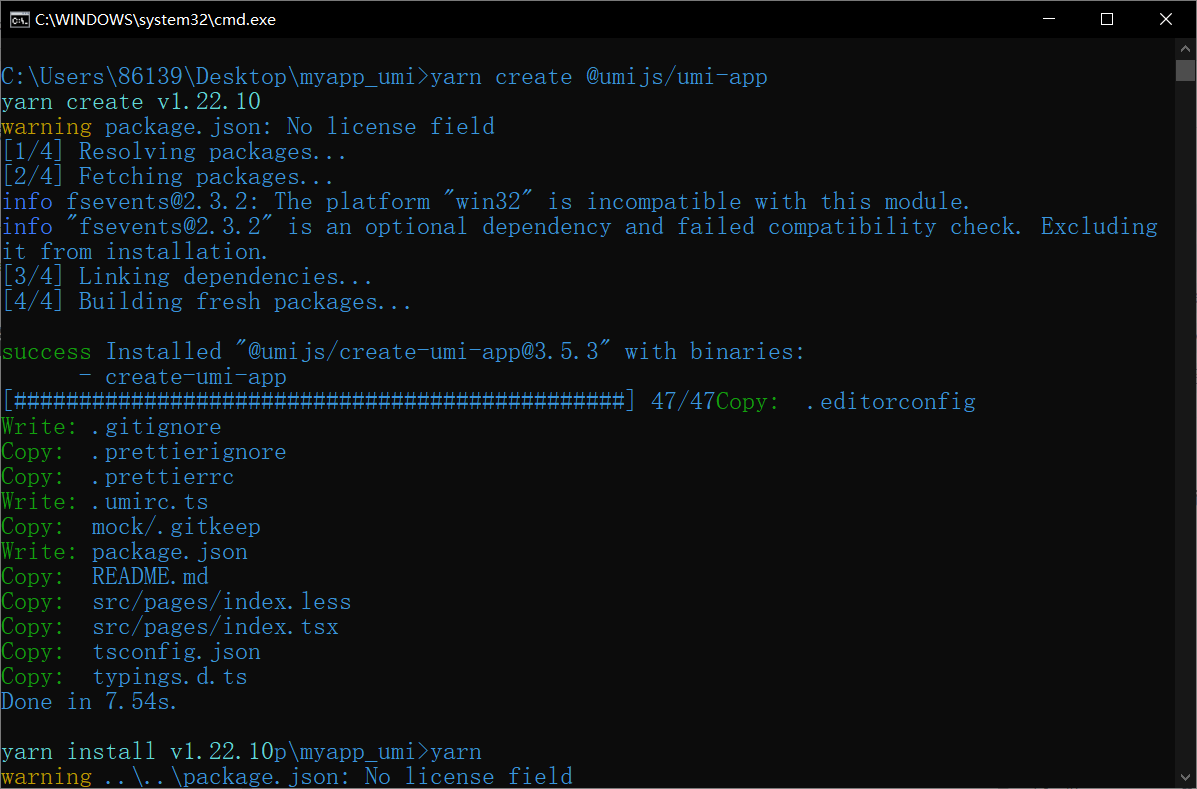The image size is (1197, 789).
Task: Click the minimize icon on the title bar
Action: coord(1048,18)
